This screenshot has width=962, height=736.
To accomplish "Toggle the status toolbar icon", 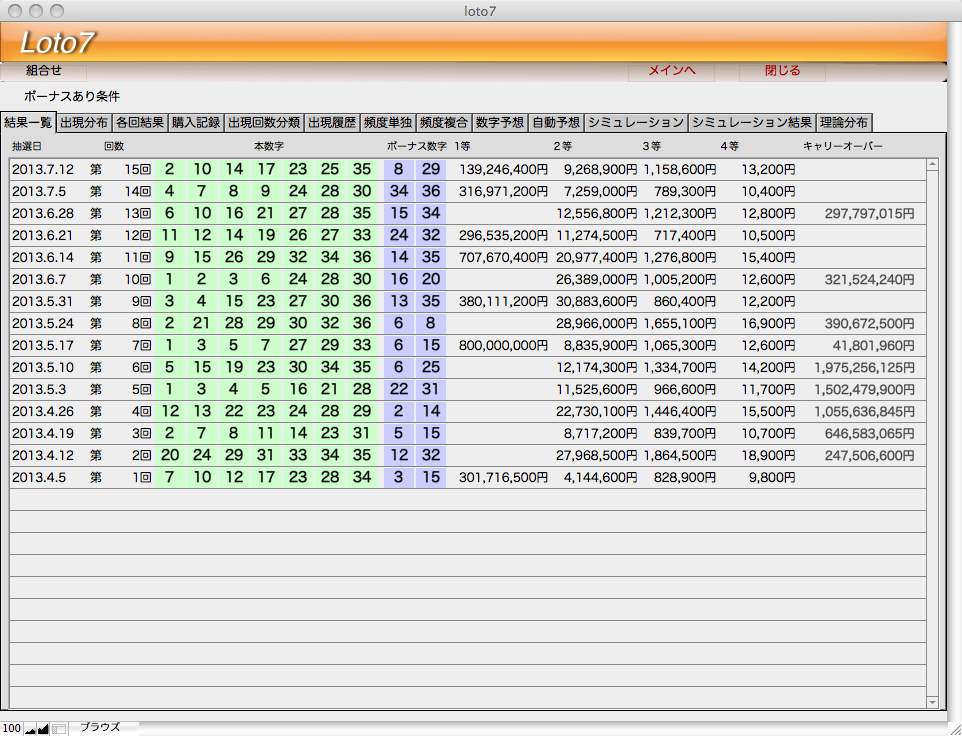I will pos(59,729).
